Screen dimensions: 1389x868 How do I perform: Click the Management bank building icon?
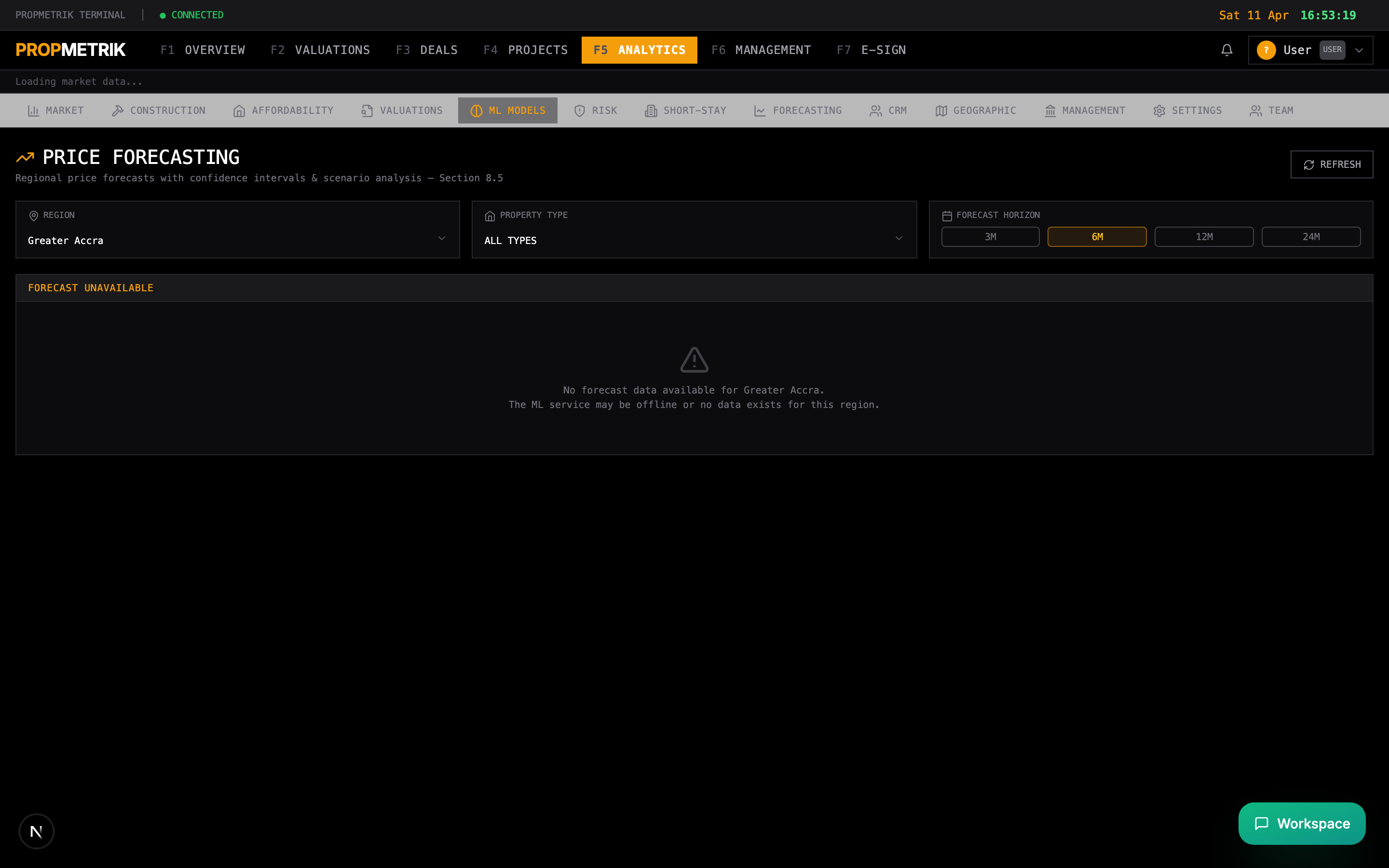pos(1050,111)
